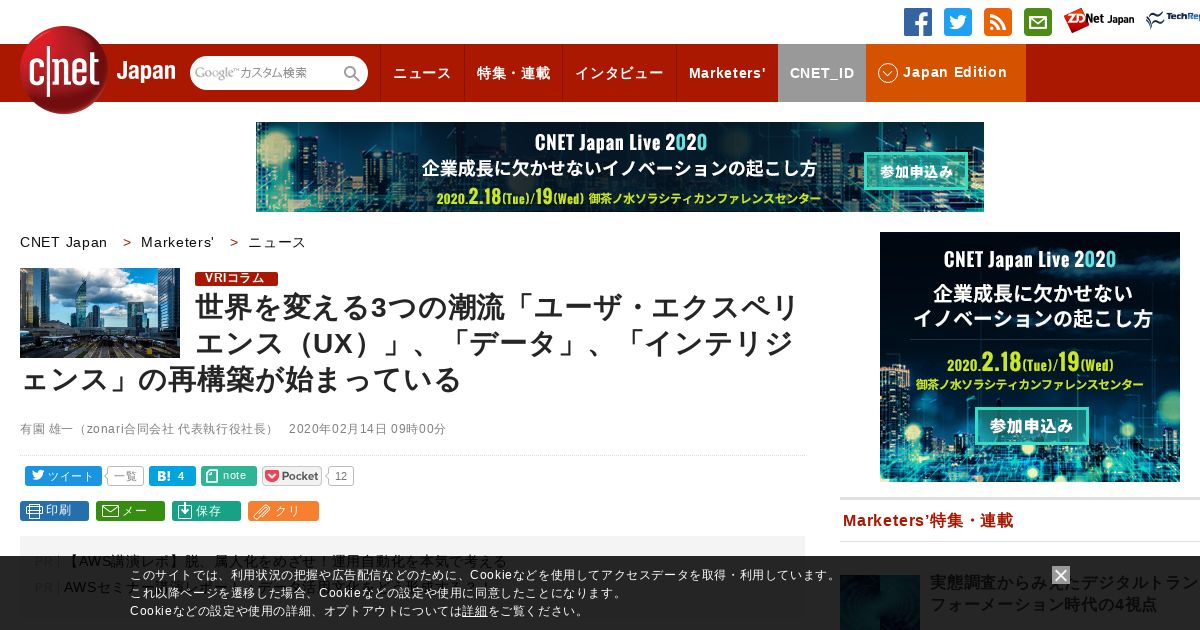Visit the TechRepublic logo link
The height and width of the screenshot is (630, 1200).
pyautogui.click(x=1172, y=20)
